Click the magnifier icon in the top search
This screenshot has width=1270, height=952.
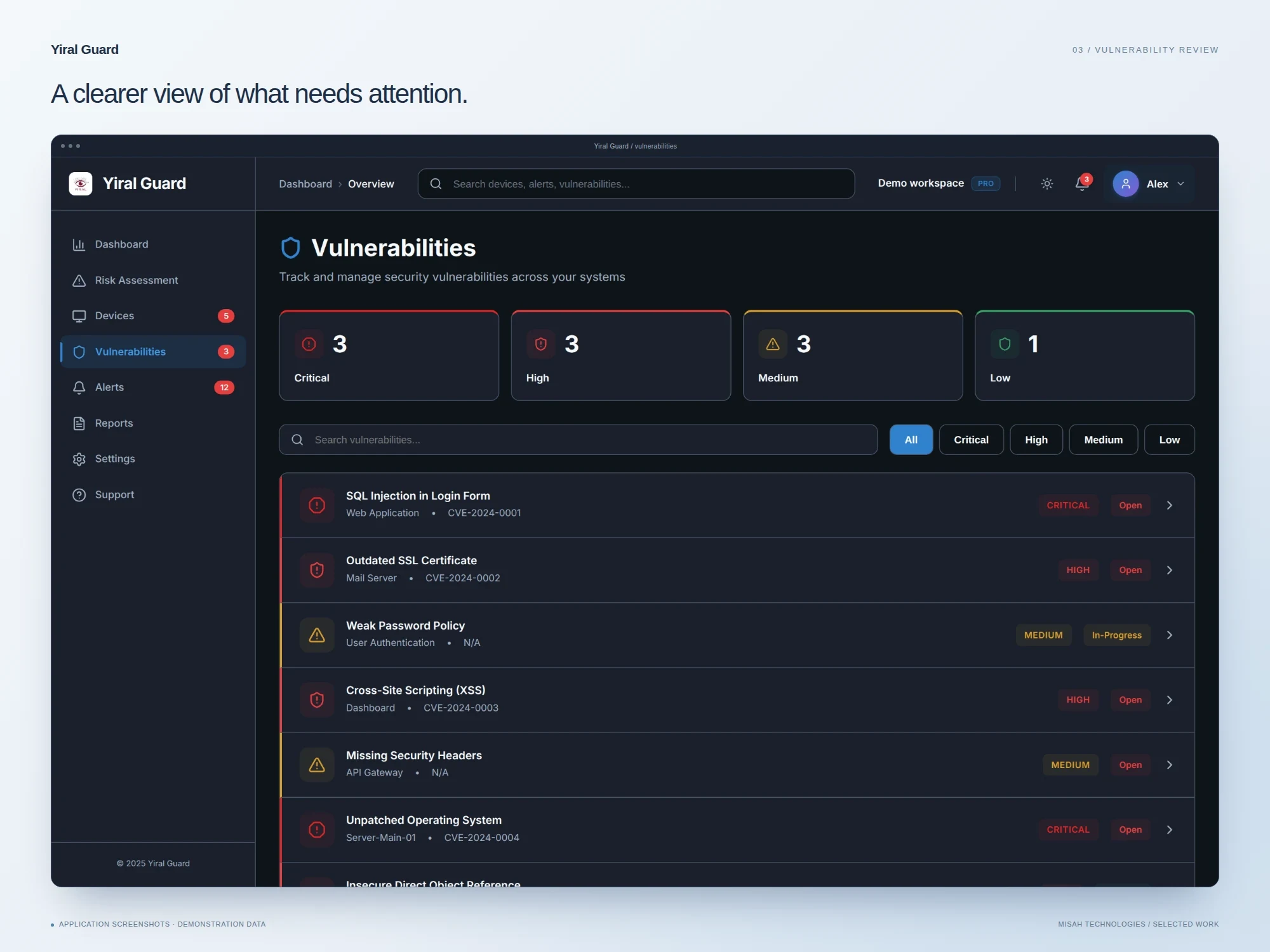[x=436, y=183]
